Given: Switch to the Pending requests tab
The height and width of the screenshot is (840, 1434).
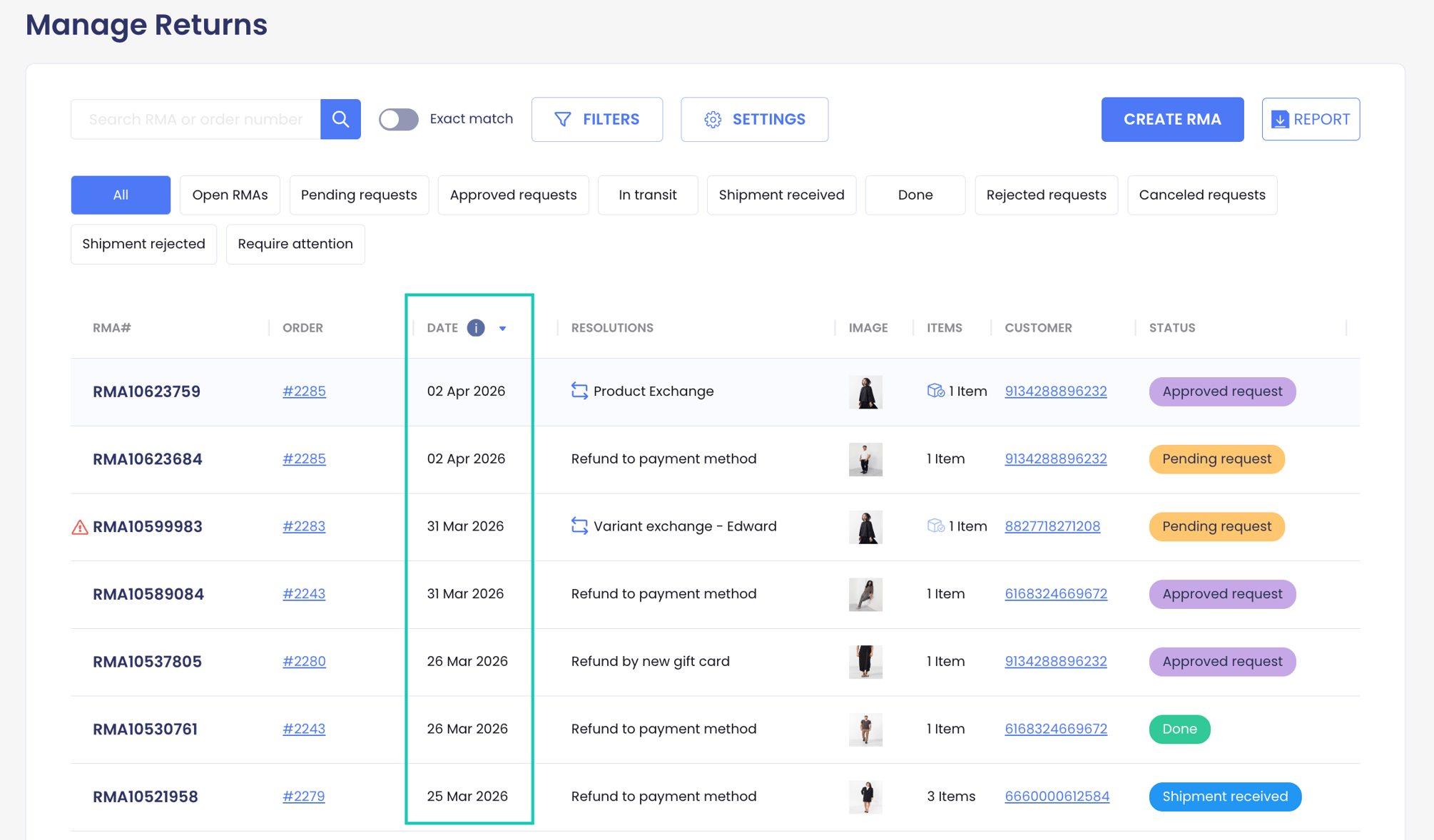Looking at the screenshot, I should [359, 195].
